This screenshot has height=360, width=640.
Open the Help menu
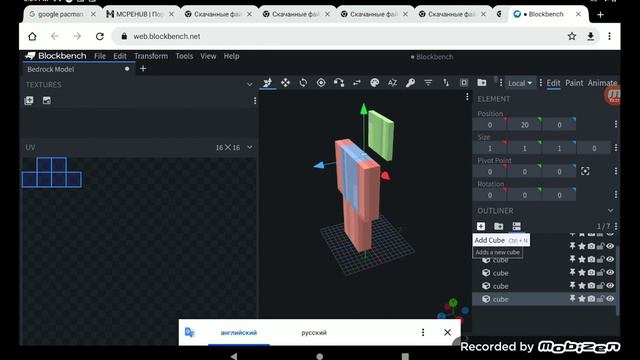coord(231,56)
